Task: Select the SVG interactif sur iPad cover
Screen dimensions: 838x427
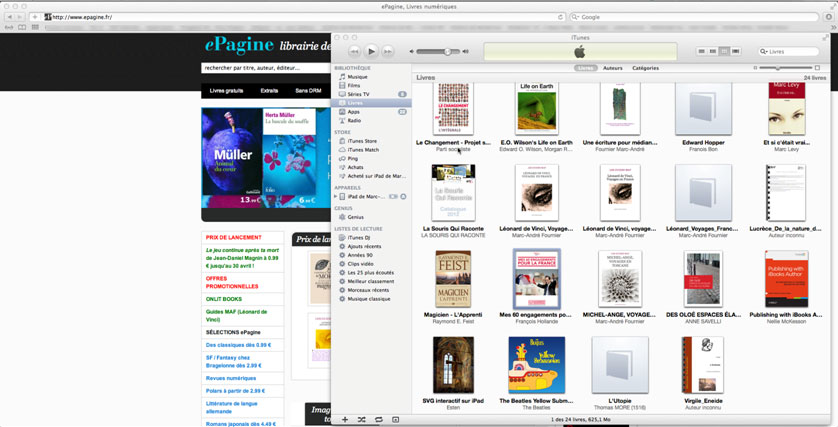Action: (453, 365)
